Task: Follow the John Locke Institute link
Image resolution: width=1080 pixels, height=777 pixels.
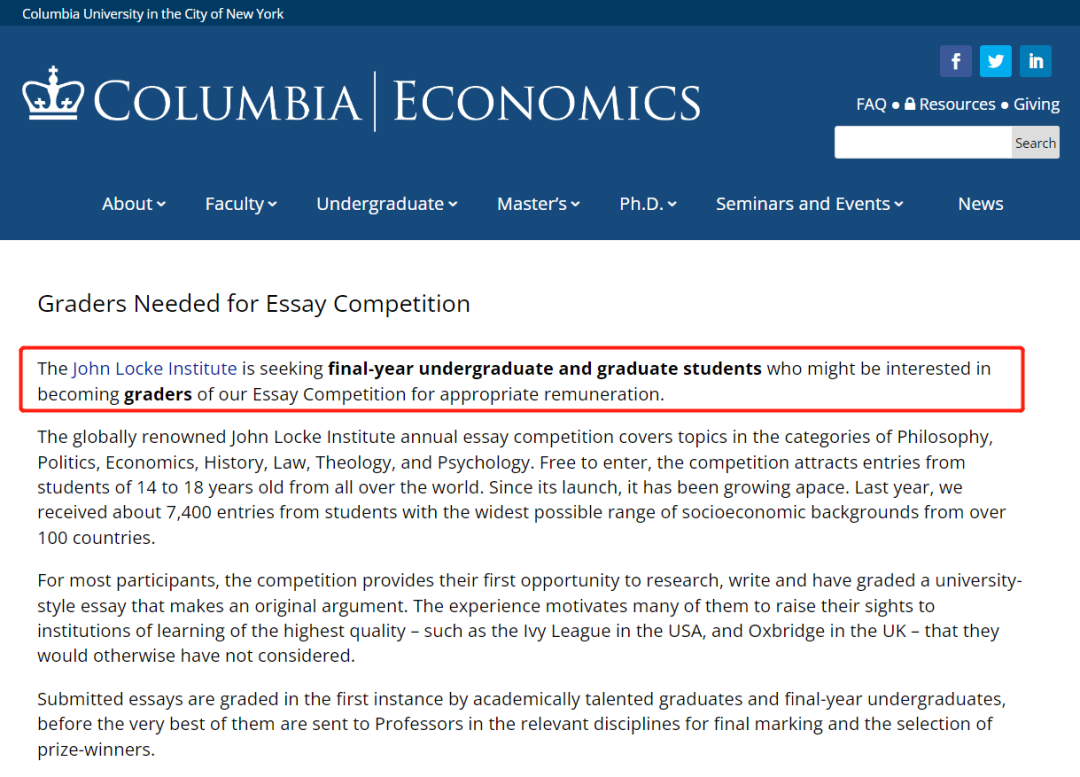Action: tap(154, 369)
